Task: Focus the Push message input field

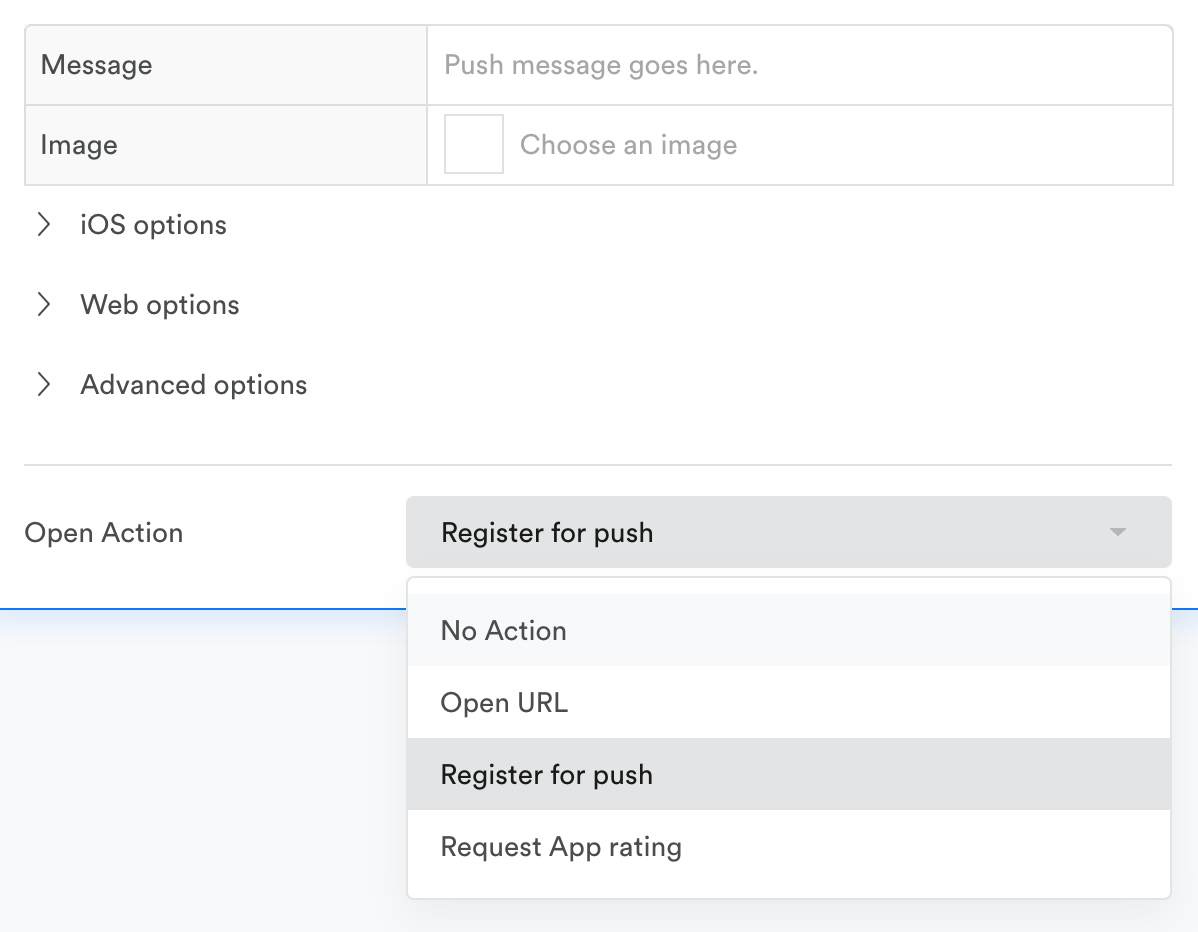Action: click(798, 66)
